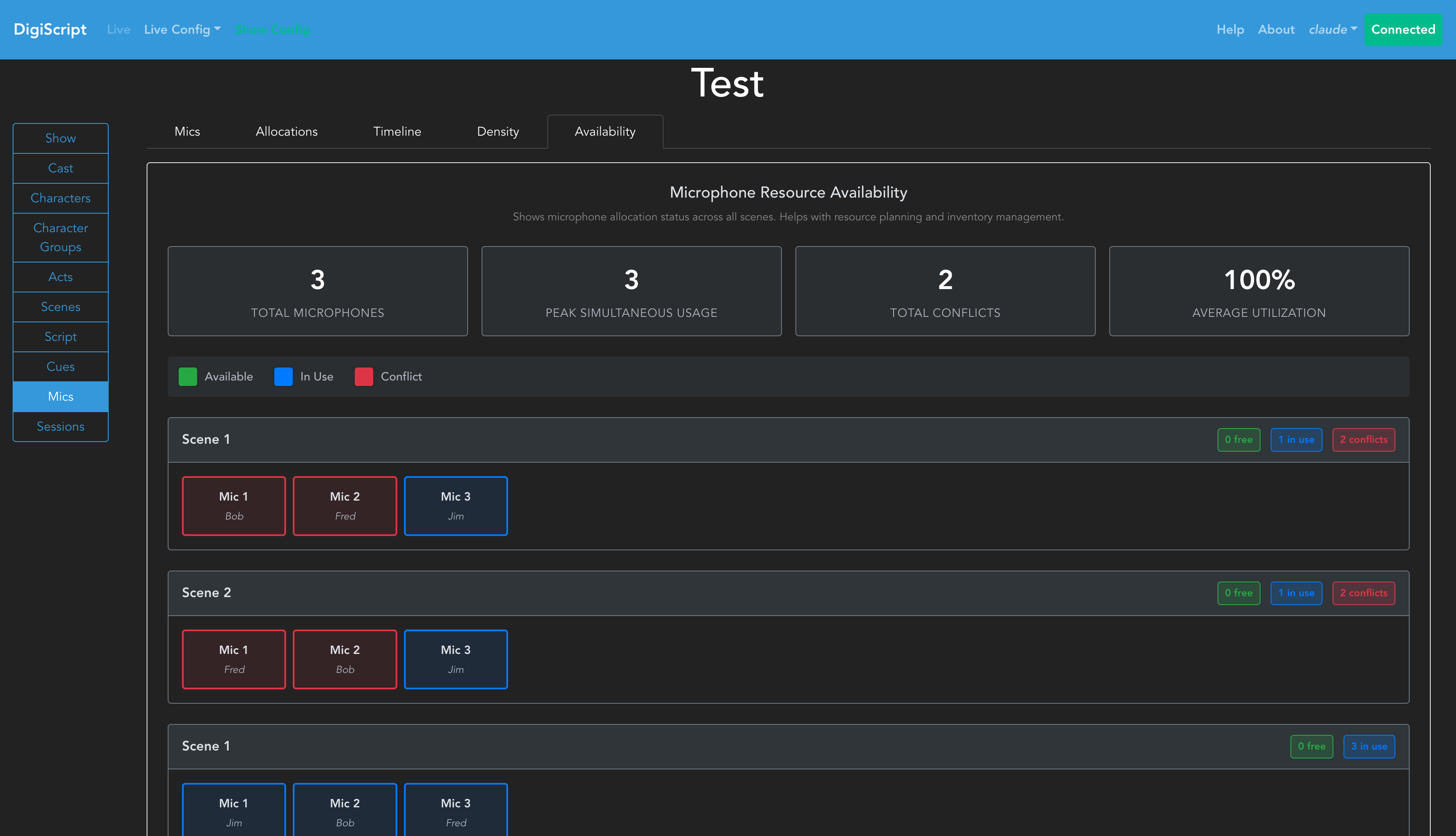Click the '3 in use' badge
This screenshot has height=836, width=1456.
tap(1369, 746)
